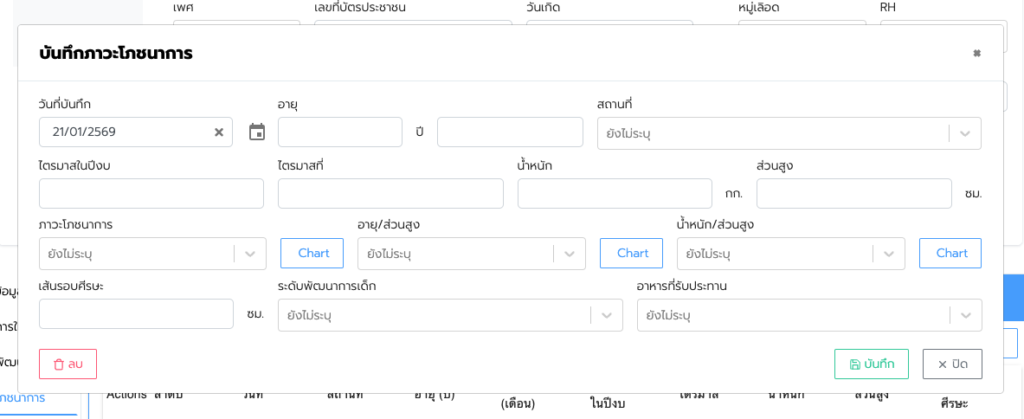Image resolution: width=1024 pixels, height=419 pixels.
Task: Click the red ลบ delete button
Action: [x=68, y=364]
